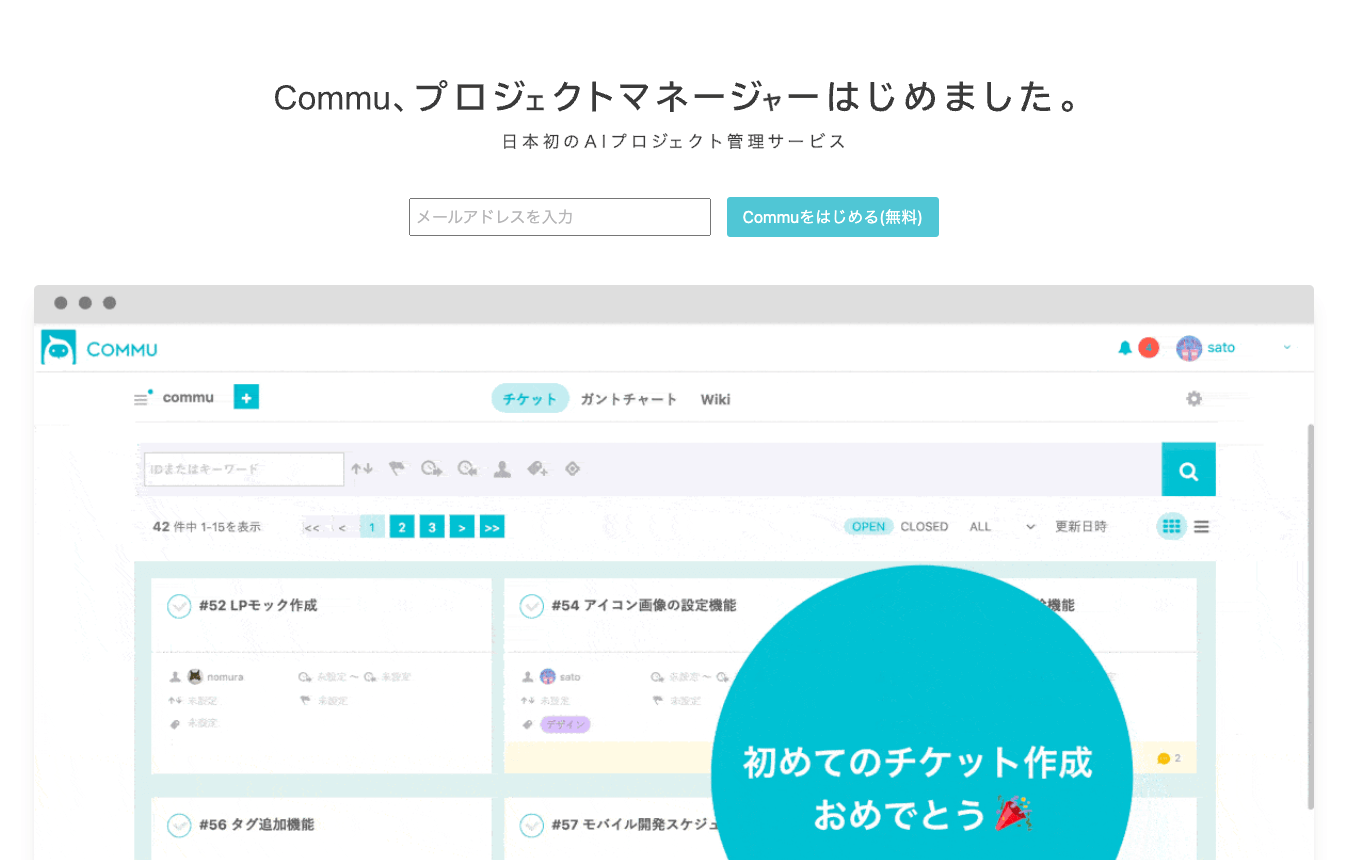Viewport: 1348px width, 860px height.
Task: Check off ticket #56 タグ追加機能
Action: coord(179,825)
